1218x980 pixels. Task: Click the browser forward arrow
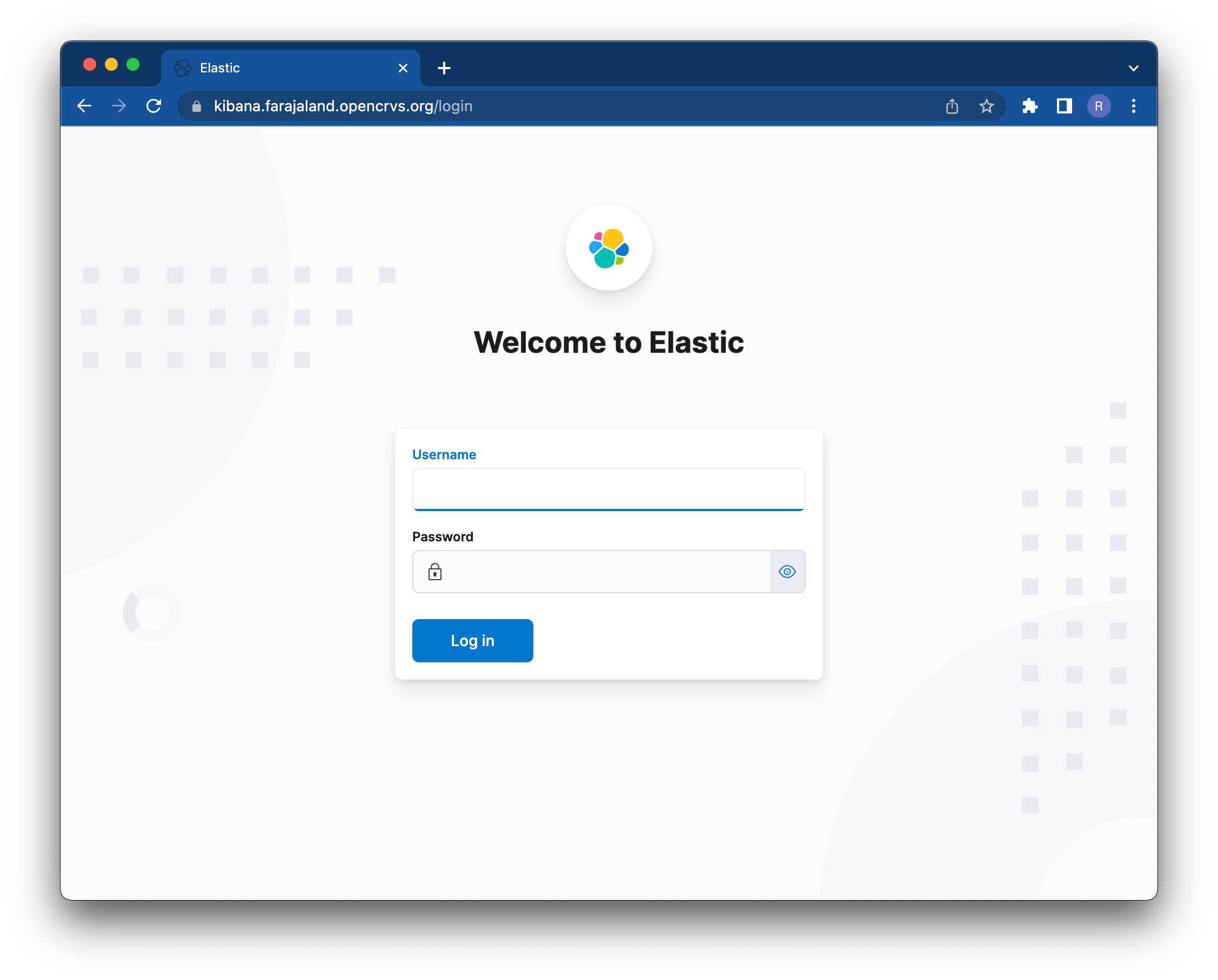[119, 106]
